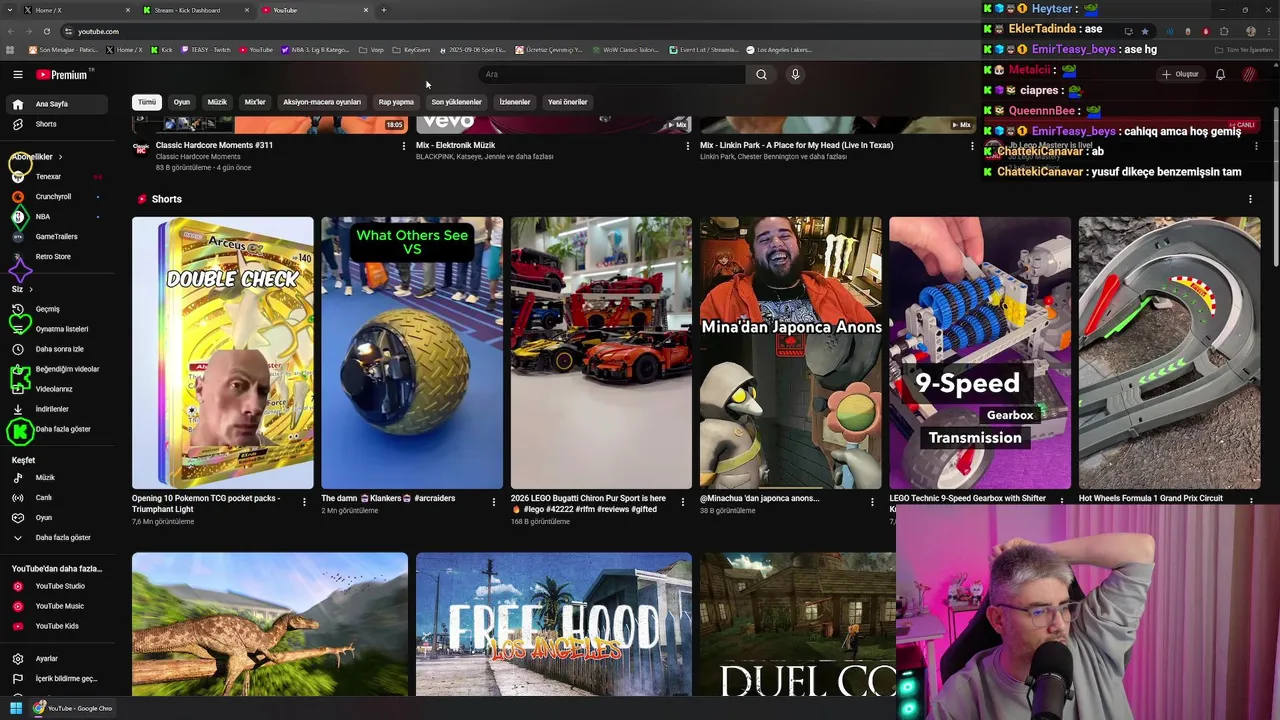Select the Müzik filter chip

[x=217, y=102]
